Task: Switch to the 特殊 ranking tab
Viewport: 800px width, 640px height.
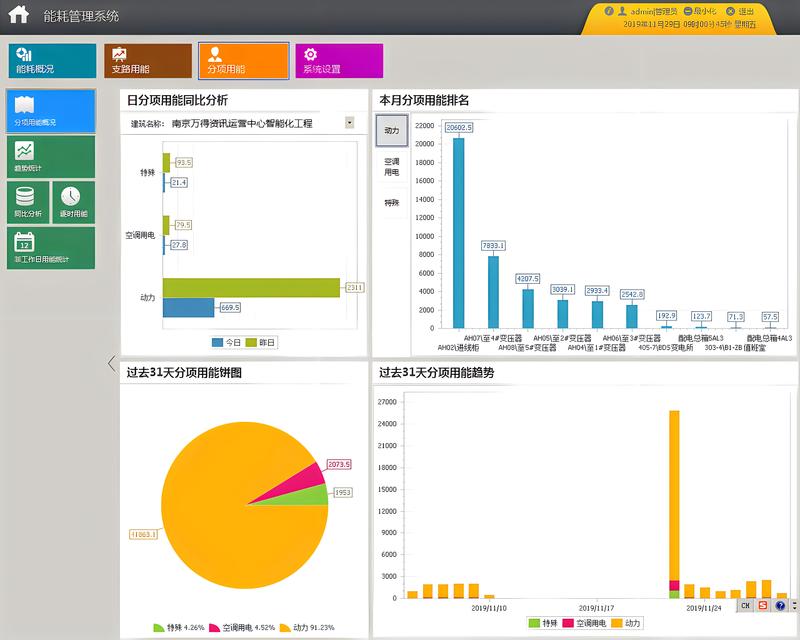Action: click(392, 203)
